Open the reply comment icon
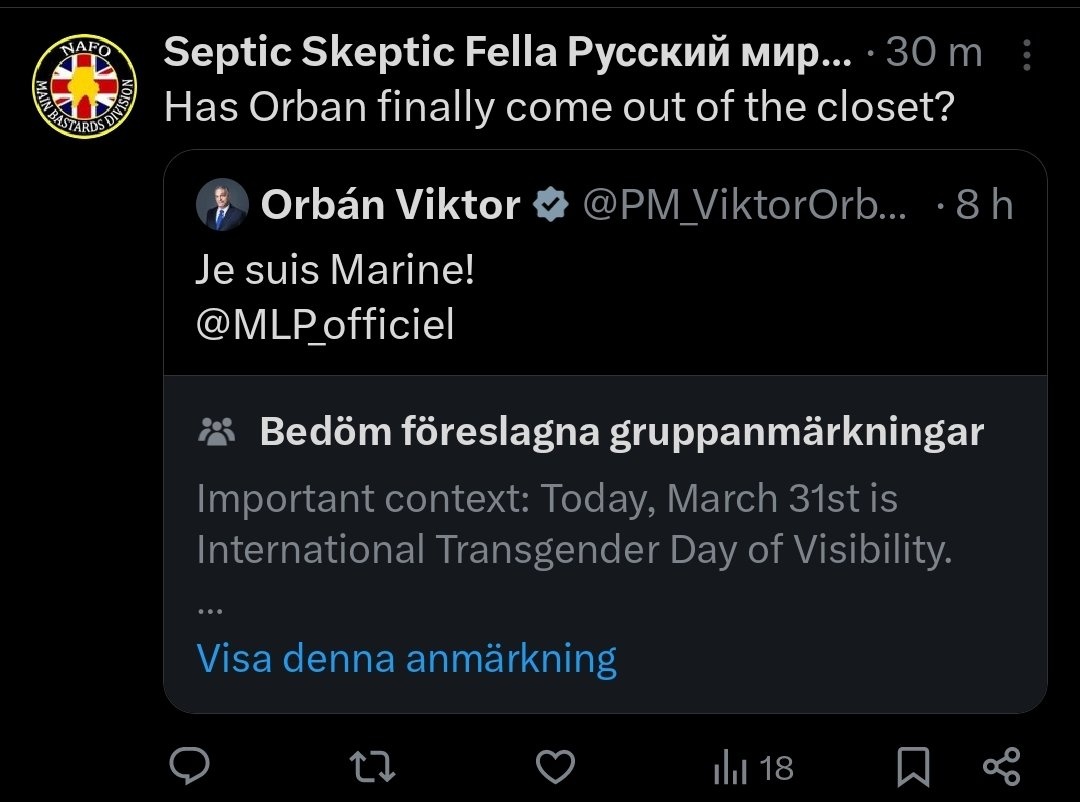 click(189, 766)
